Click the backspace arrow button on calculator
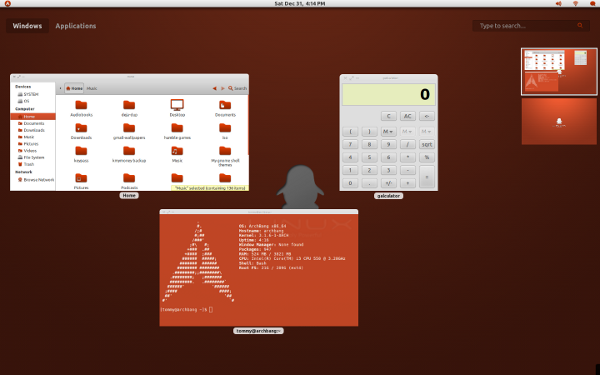The width and height of the screenshot is (600, 375). 427,116
